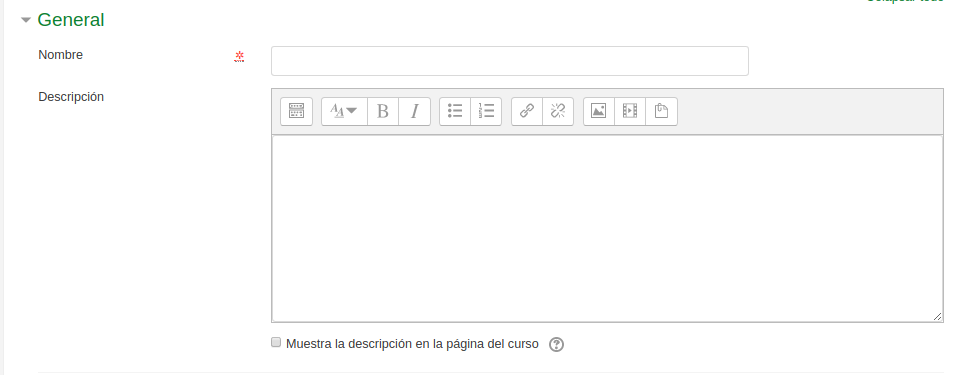
Task: Remove hyperlink with unlink icon
Action: 558,111
